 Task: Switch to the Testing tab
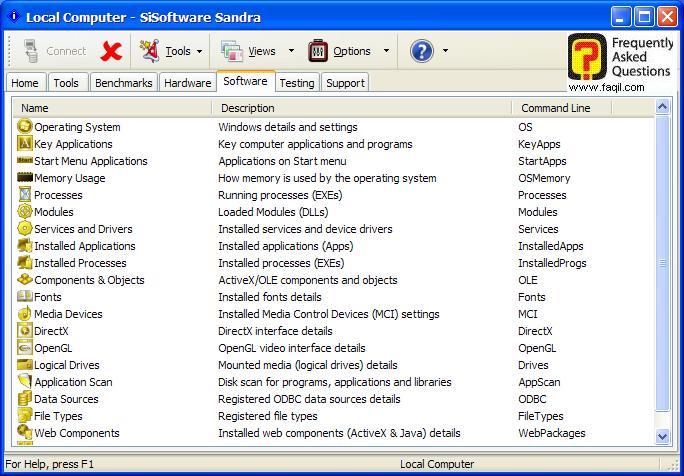(297, 82)
